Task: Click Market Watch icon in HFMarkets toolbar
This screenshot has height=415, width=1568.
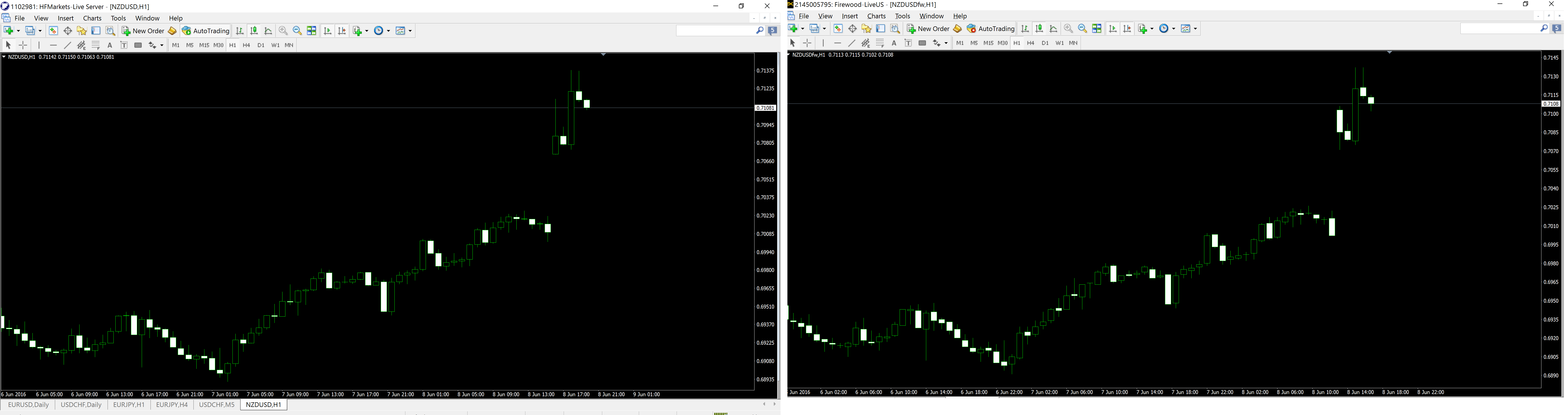Action: [54, 31]
